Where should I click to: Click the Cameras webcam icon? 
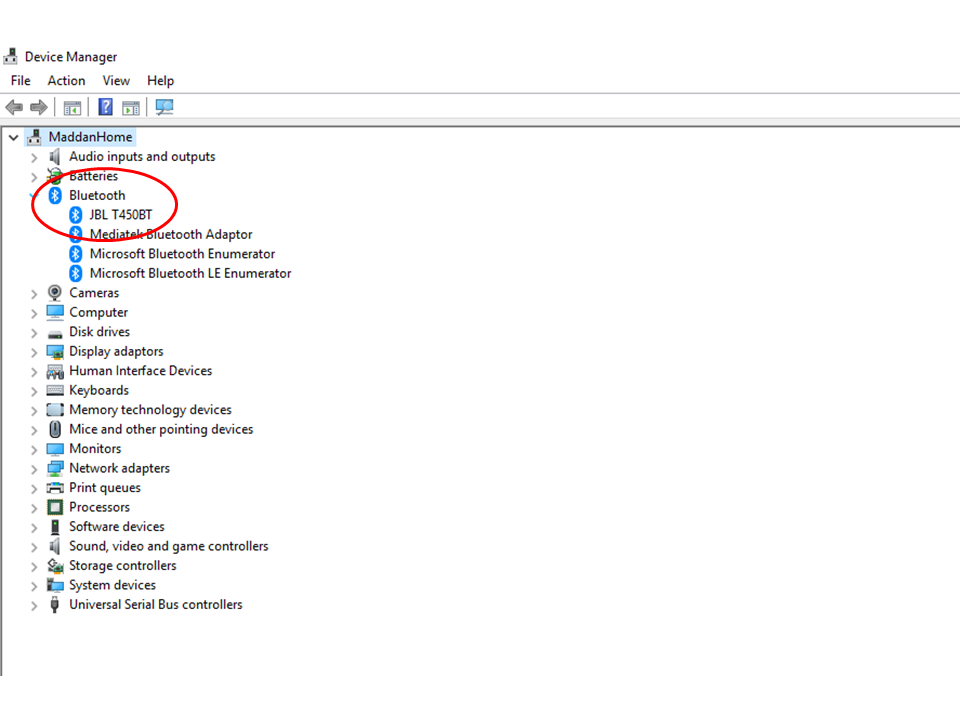55,293
